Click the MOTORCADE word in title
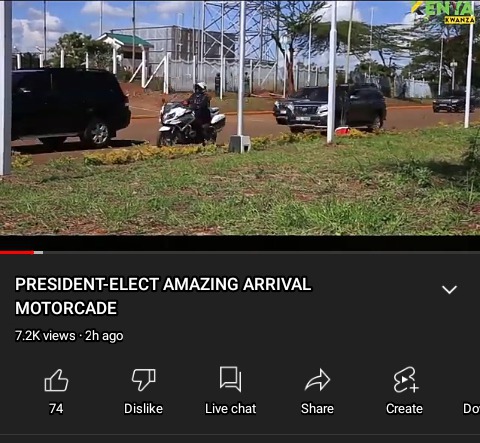 pos(66,308)
